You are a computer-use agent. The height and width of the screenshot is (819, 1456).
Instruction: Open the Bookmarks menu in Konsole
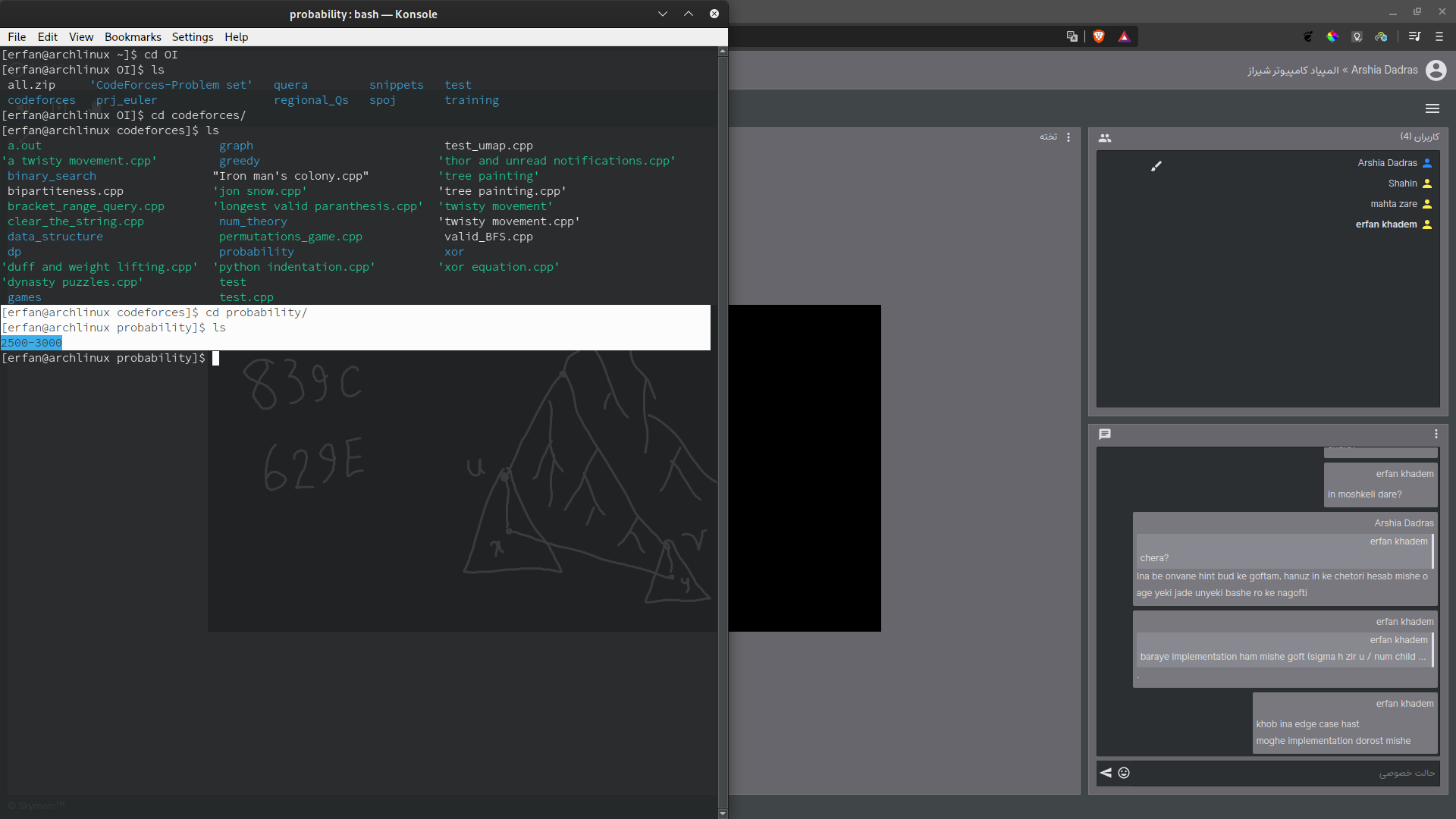click(133, 36)
